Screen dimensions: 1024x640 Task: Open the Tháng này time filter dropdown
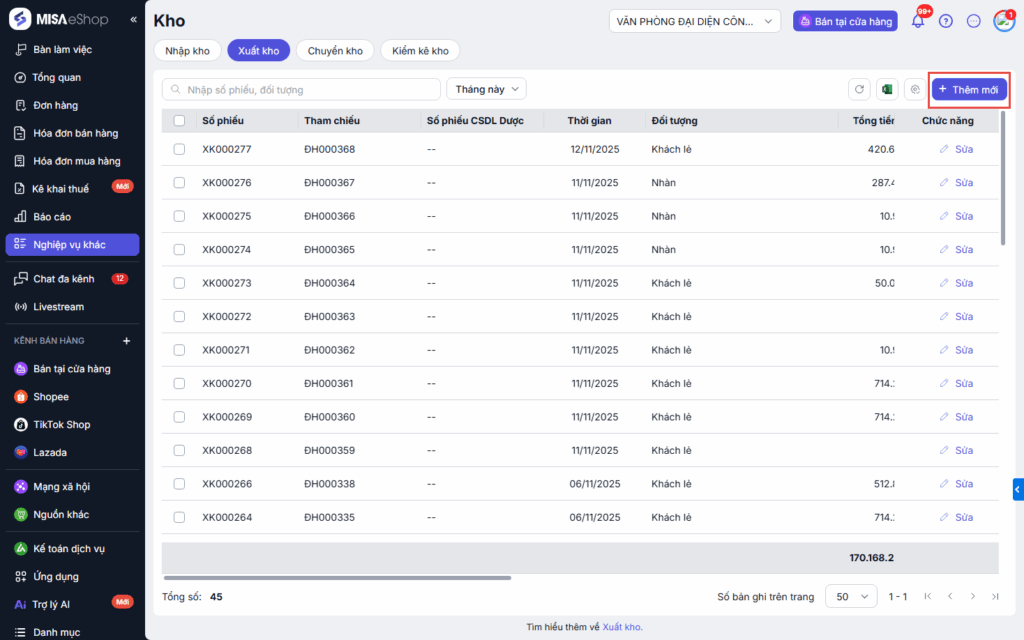(486, 89)
